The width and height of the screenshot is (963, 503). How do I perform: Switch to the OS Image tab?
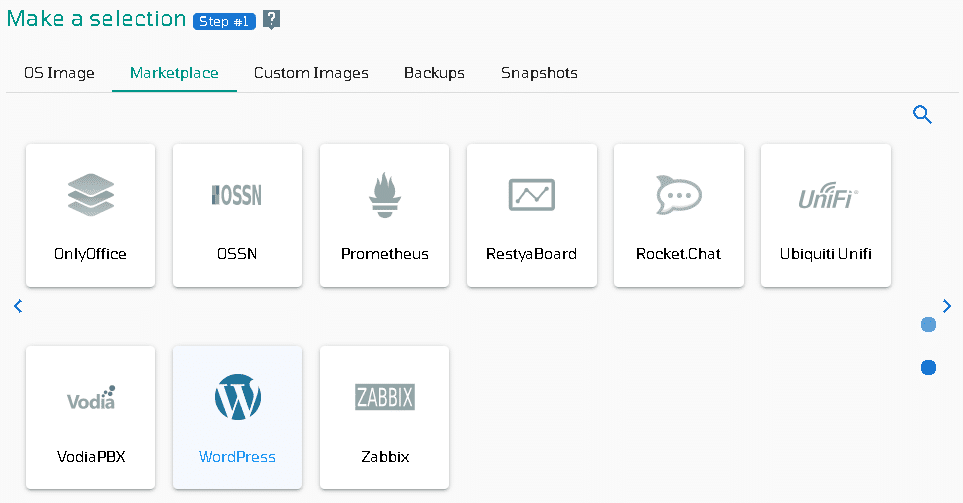click(59, 73)
